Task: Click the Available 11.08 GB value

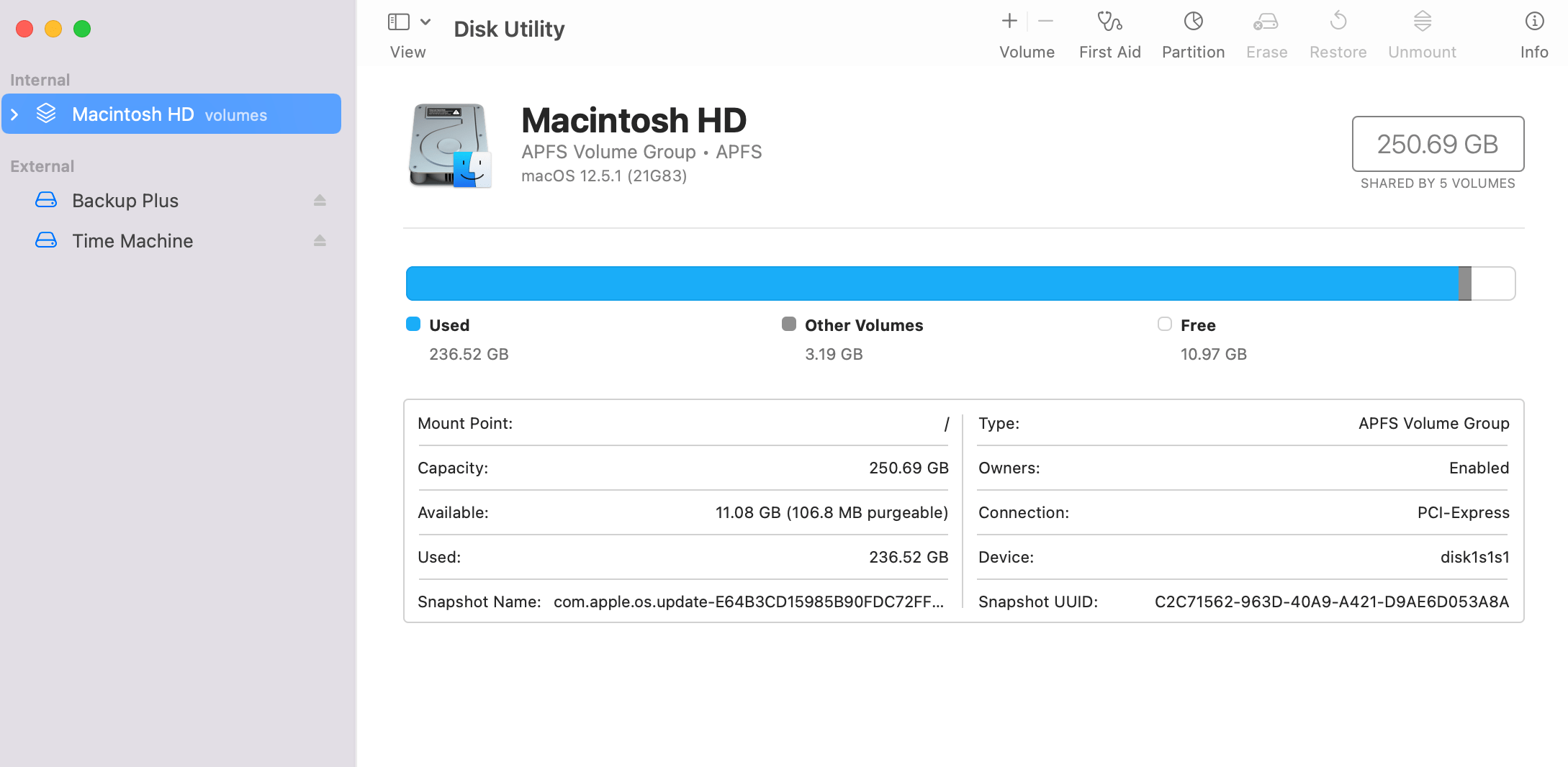Action: click(x=832, y=512)
